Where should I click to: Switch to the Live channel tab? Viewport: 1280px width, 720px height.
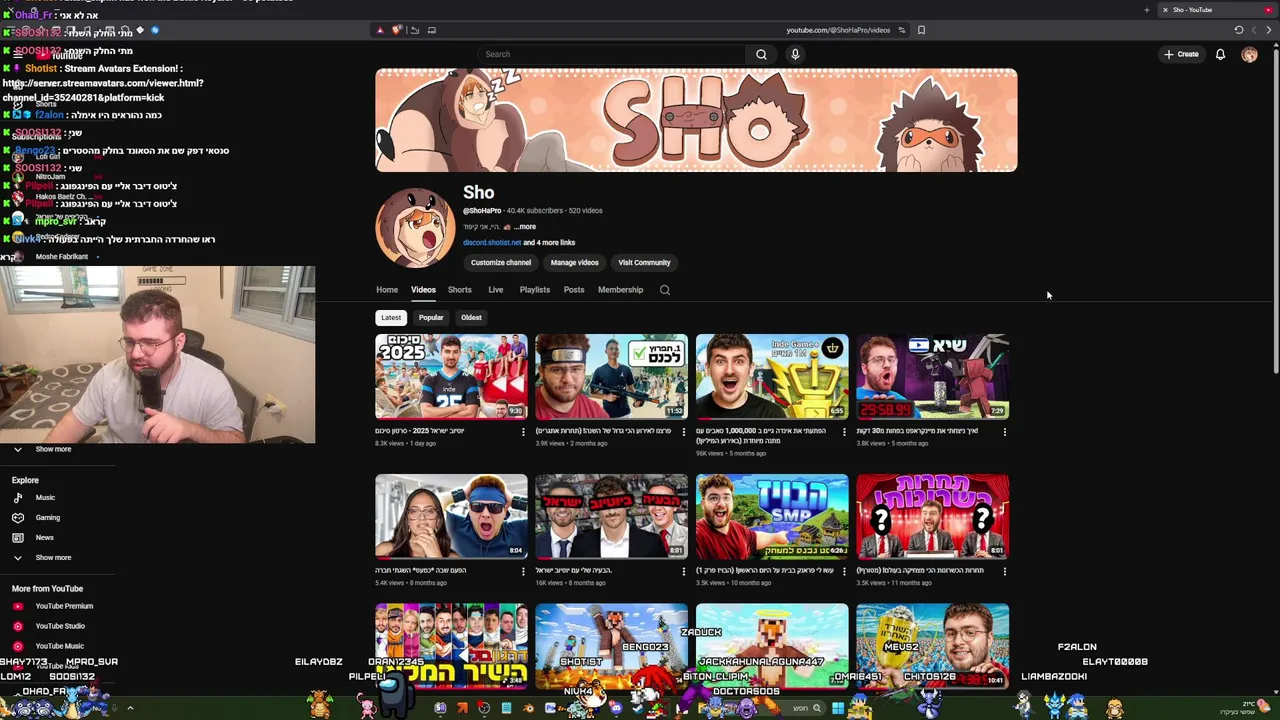(x=496, y=290)
